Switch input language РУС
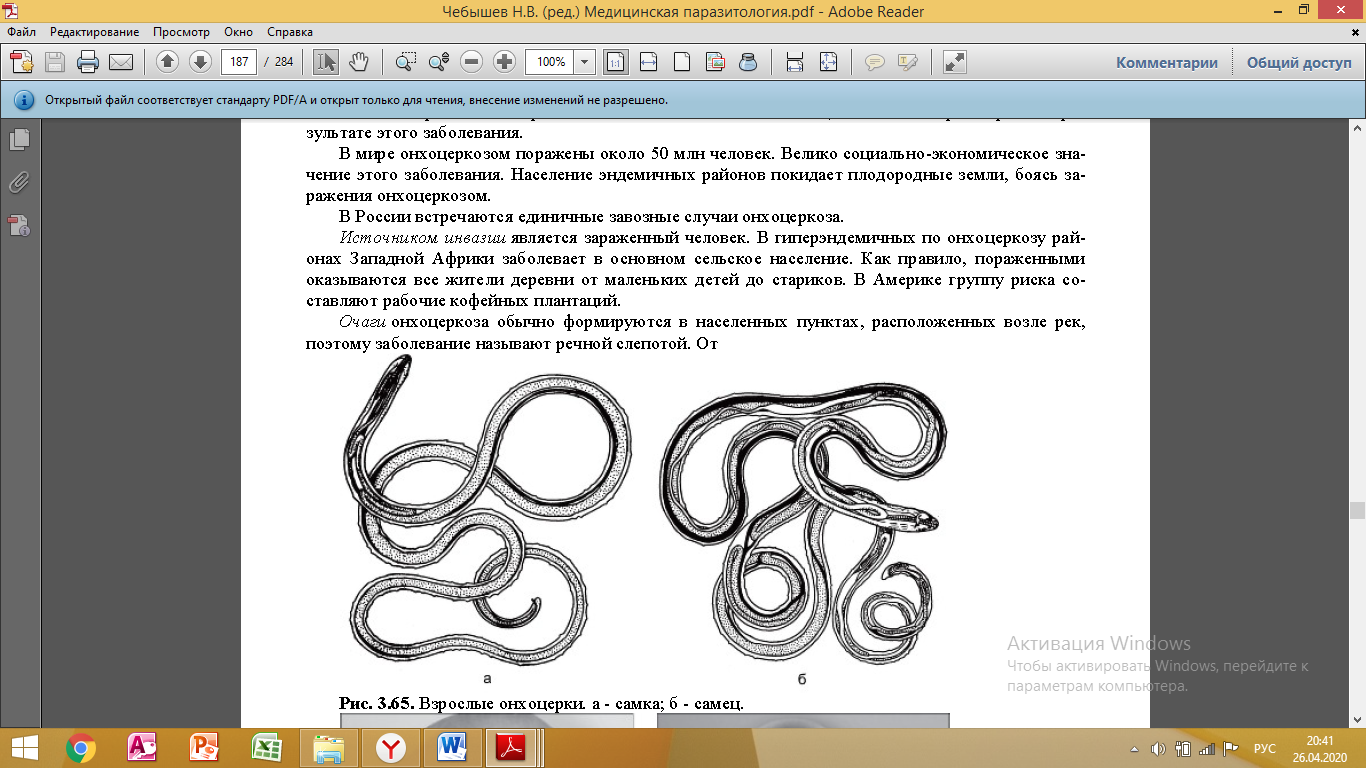 tap(1265, 748)
